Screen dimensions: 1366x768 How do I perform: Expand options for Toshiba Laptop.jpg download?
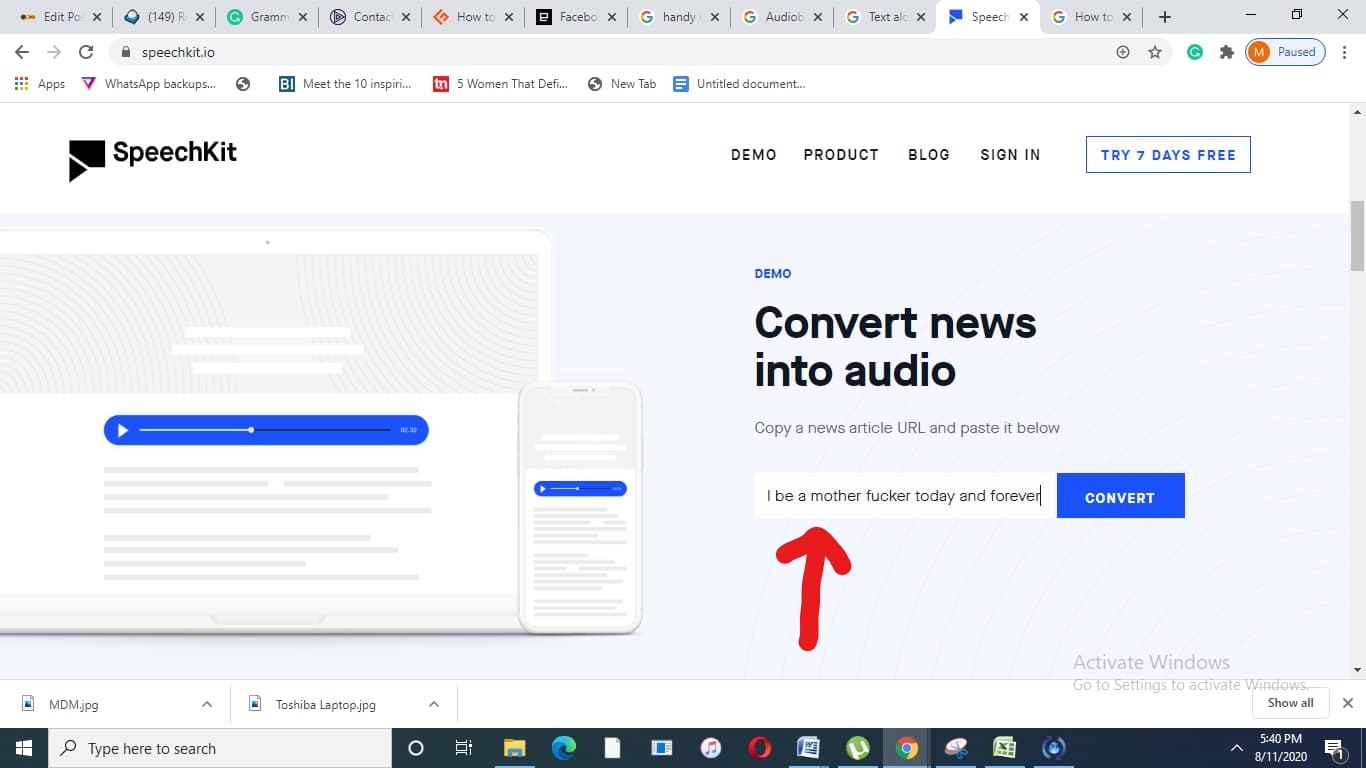pyautogui.click(x=434, y=704)
